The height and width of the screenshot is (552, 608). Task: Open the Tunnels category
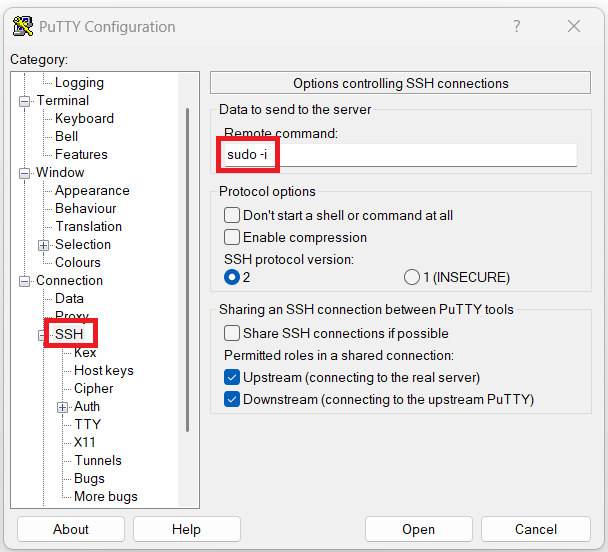(x=97, y=460)
